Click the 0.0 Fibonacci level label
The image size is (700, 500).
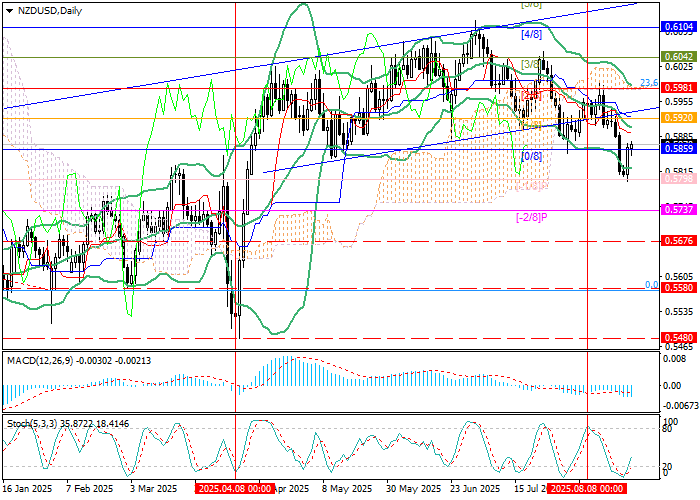(x=652, y=285)
